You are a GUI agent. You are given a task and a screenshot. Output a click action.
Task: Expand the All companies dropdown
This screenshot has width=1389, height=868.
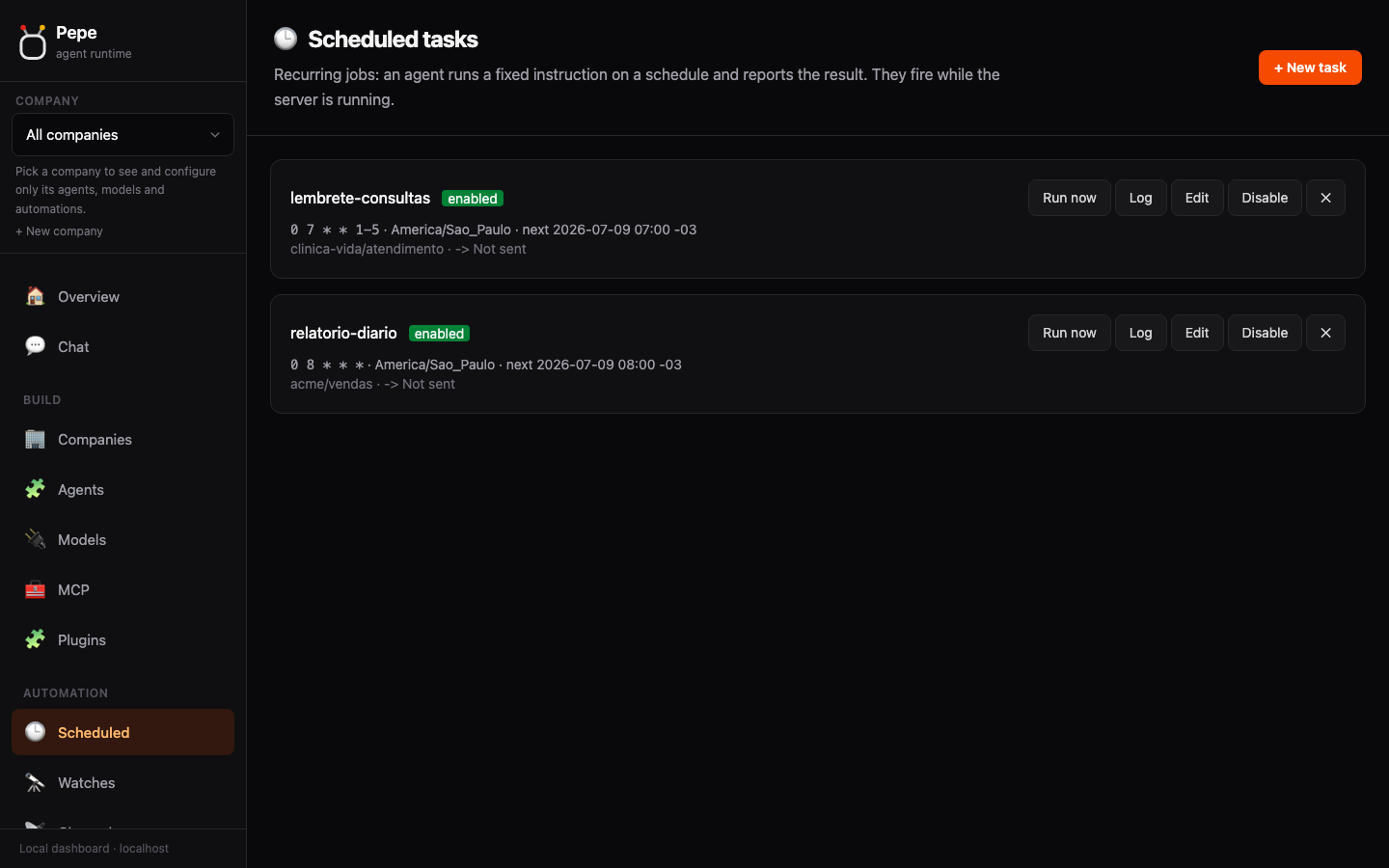(x=123, y=135)
